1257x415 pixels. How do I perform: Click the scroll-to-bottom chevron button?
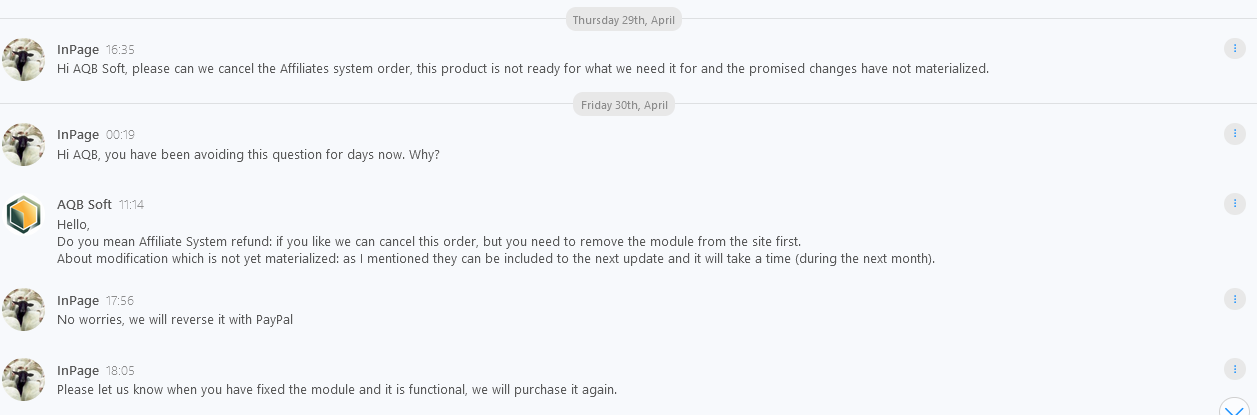(1234, 408)
